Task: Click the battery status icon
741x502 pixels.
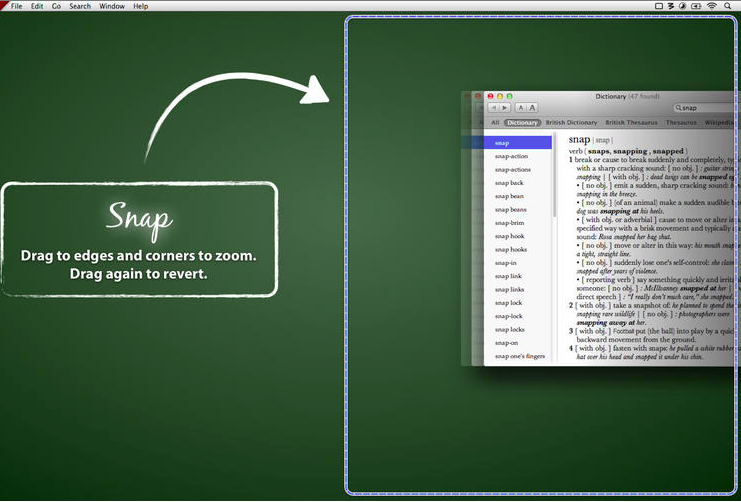Action: pos(696,6)
